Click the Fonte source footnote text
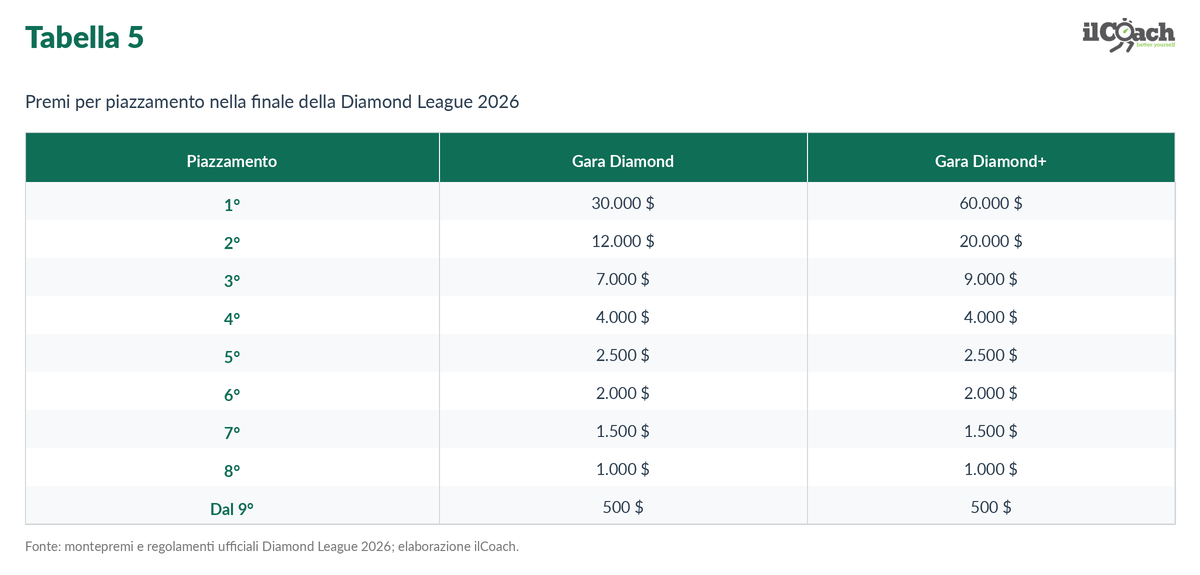The height and width of the screenshot is (575, 1200). coord(272,546)
